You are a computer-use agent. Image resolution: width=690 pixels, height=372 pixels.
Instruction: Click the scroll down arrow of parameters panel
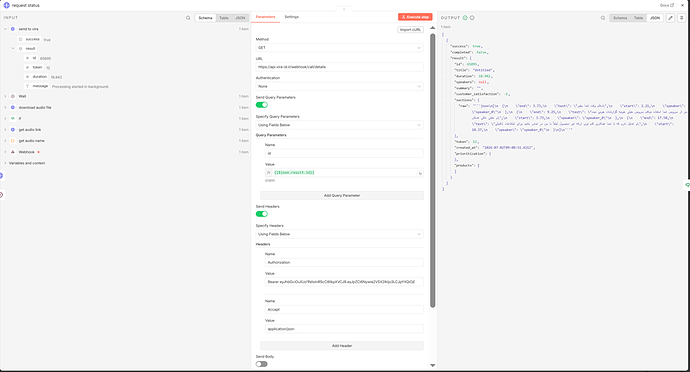click(433, 365)
